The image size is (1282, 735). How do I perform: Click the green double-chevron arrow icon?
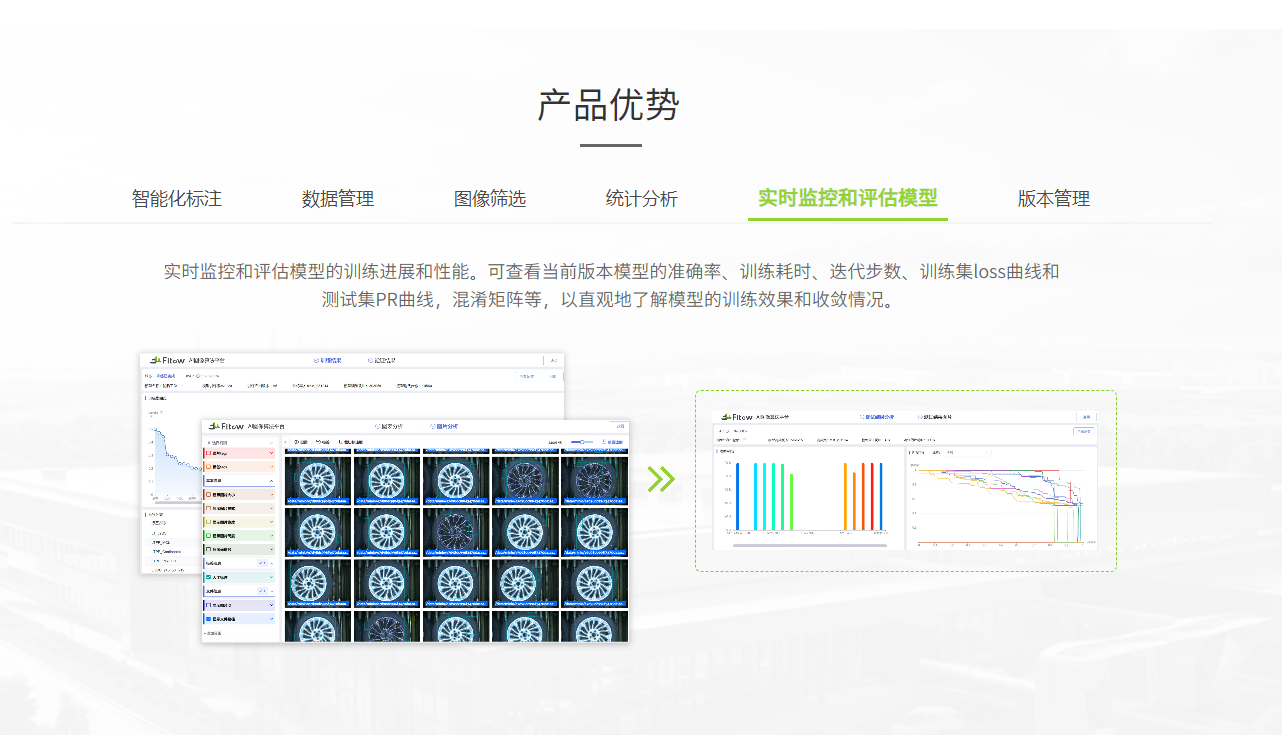661,479
